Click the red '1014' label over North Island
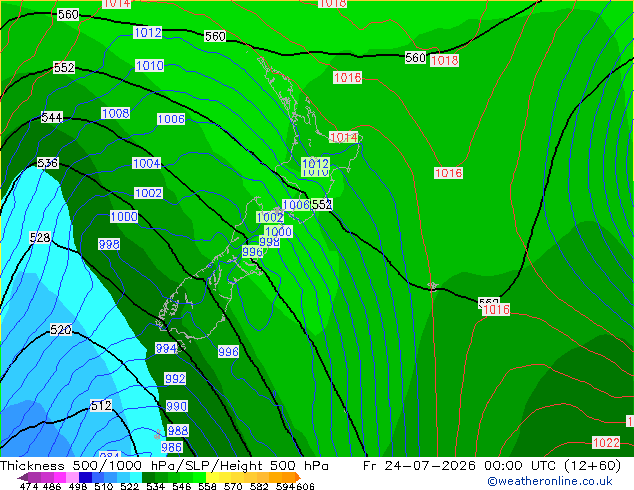Image resolution: width=634 pixels, height=490 pixels. click(344, 137)
